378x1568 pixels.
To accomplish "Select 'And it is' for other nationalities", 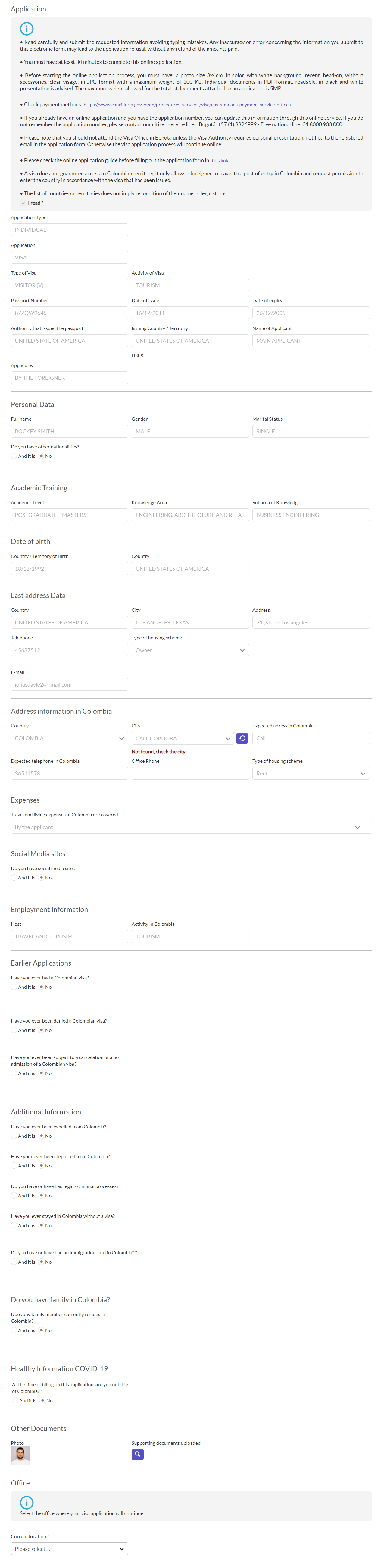I will coord(14,456).
